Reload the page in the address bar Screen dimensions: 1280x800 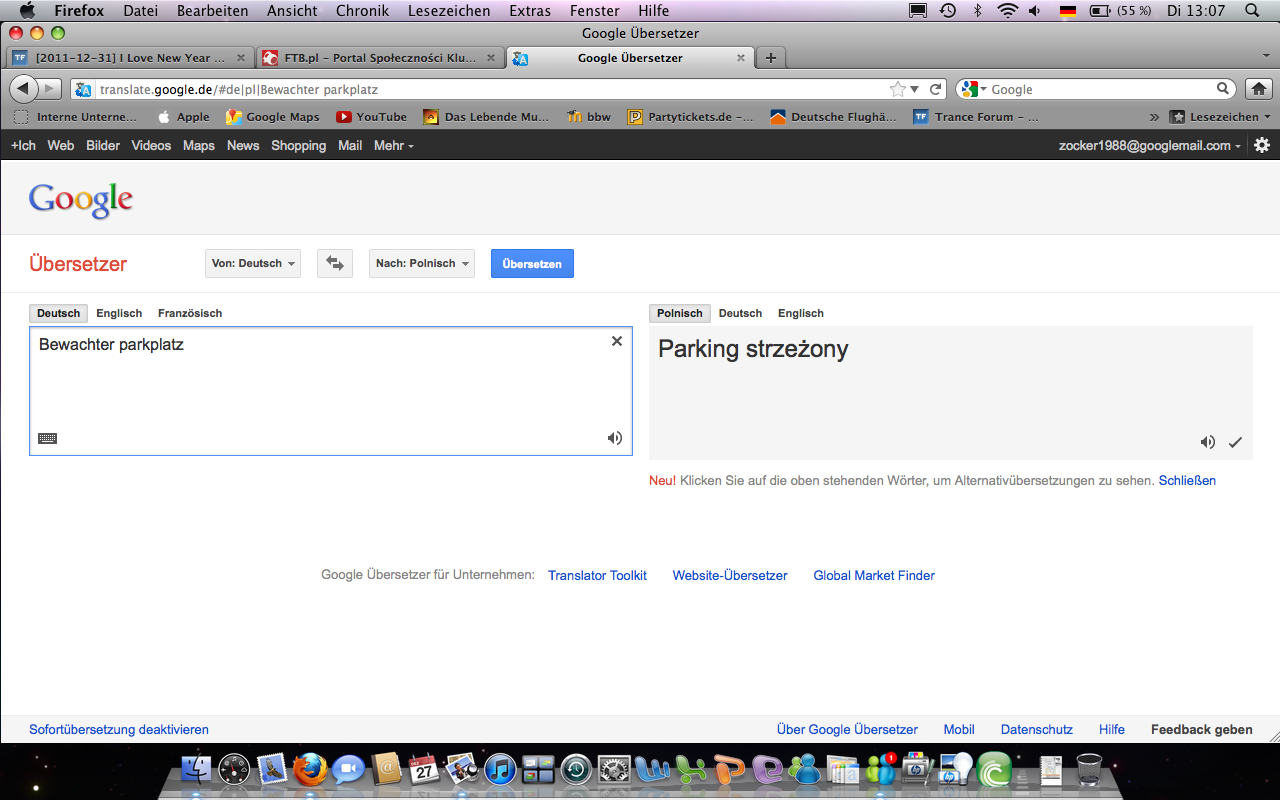pos(936,89)
